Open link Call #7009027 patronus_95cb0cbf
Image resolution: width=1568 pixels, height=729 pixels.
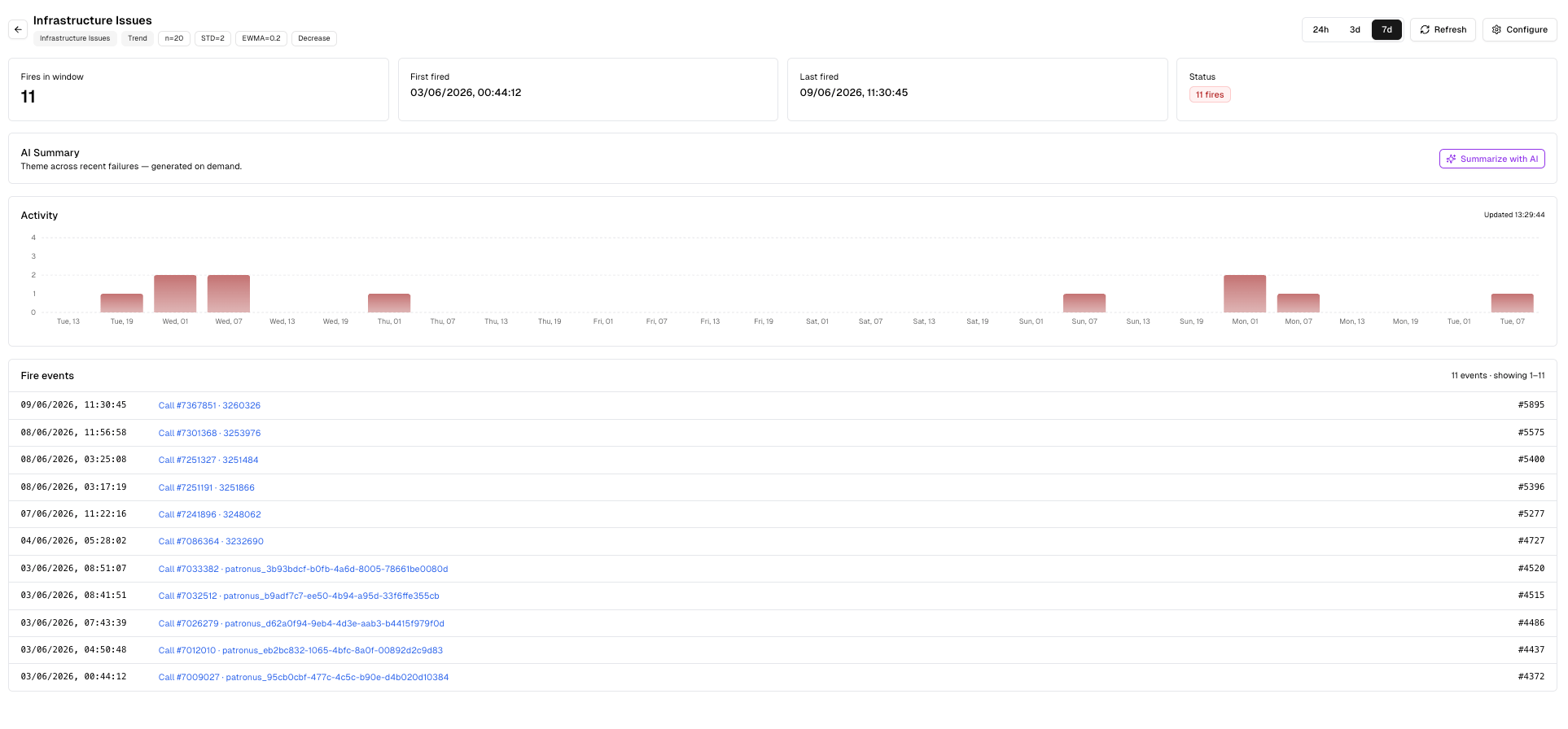[x=304, y=678]
